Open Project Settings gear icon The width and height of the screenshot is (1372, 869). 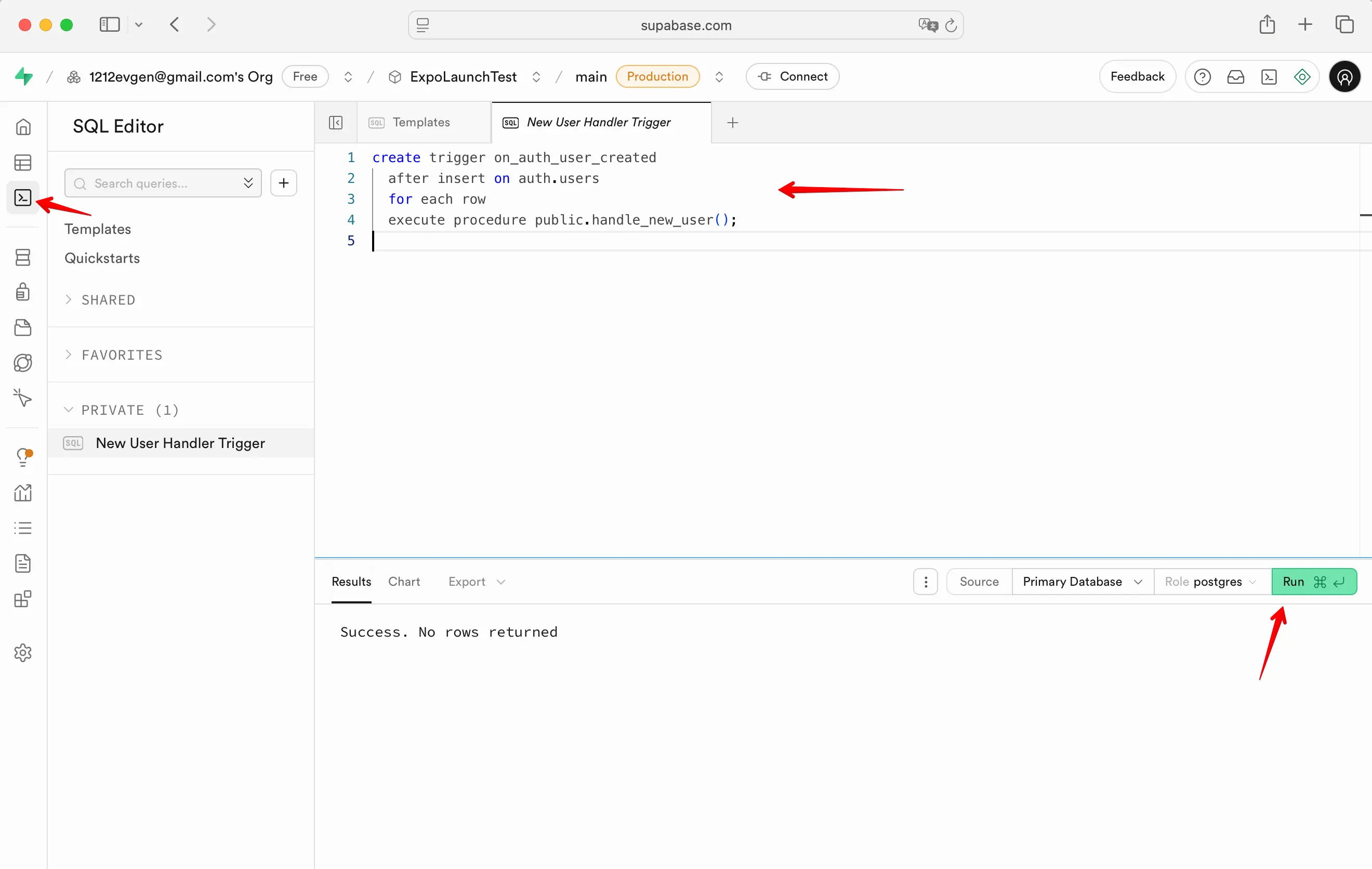23,652
